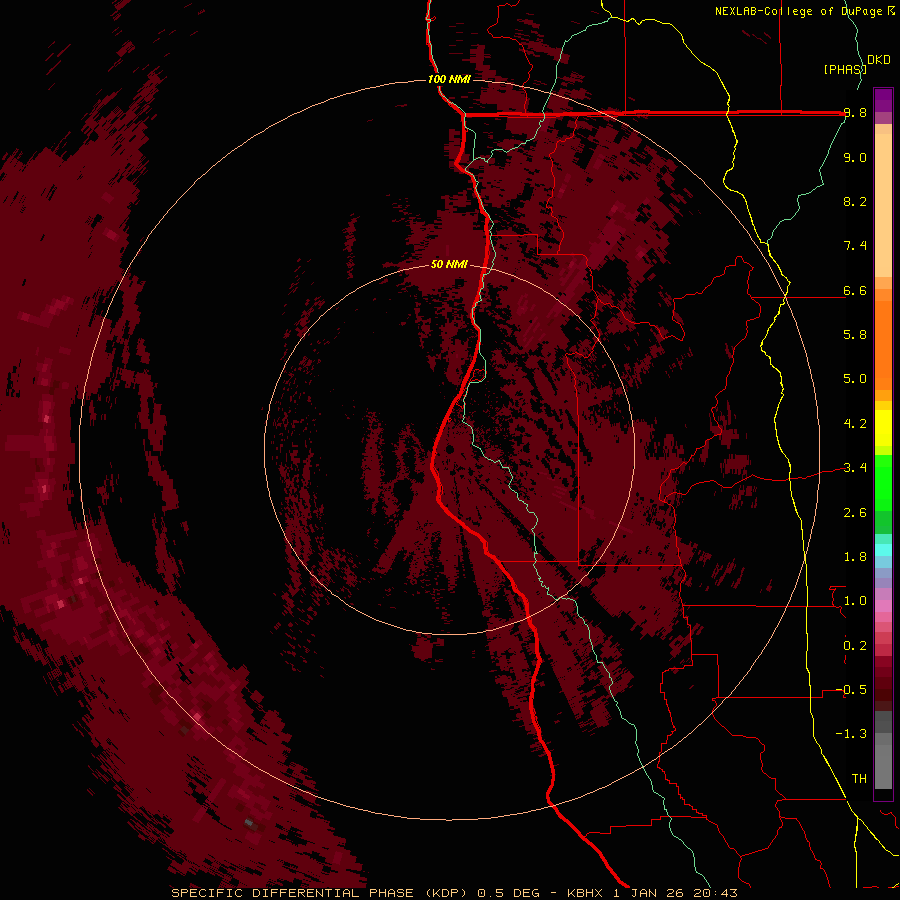Click the 100 NMI range ring label
This screenshot has width=900, height=900.
pos(449,79)
